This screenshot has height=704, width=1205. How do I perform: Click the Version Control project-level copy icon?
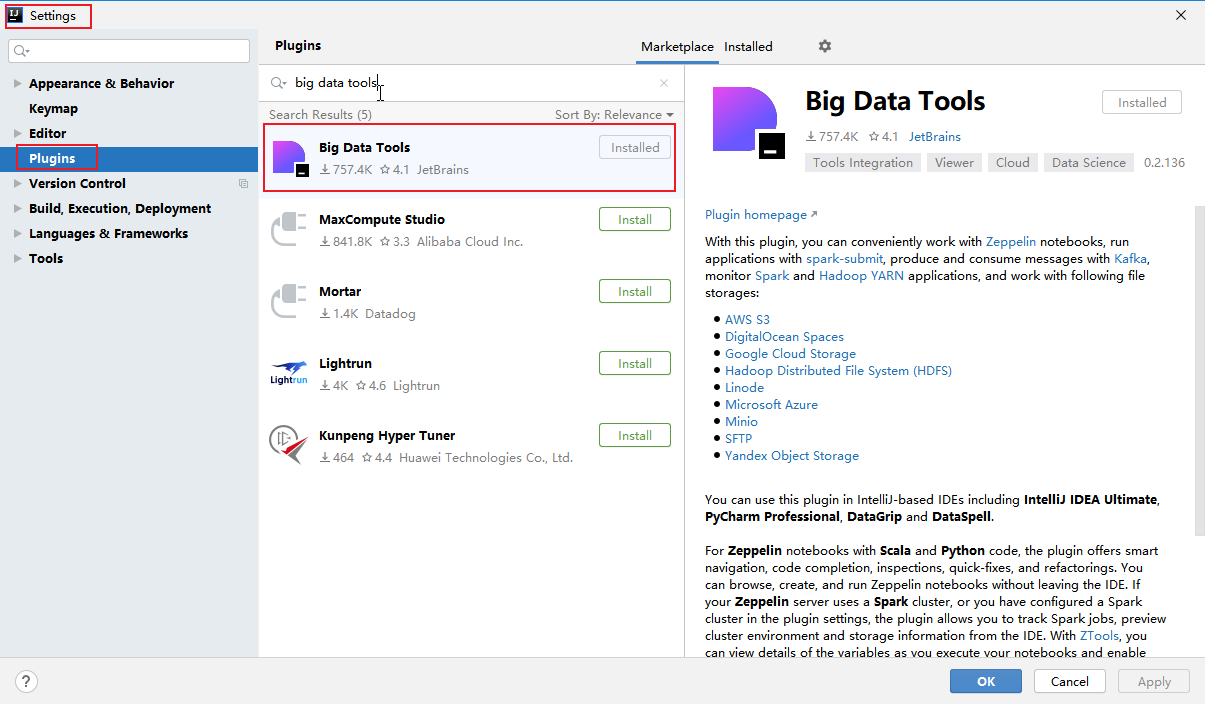(x=243, y=184)
